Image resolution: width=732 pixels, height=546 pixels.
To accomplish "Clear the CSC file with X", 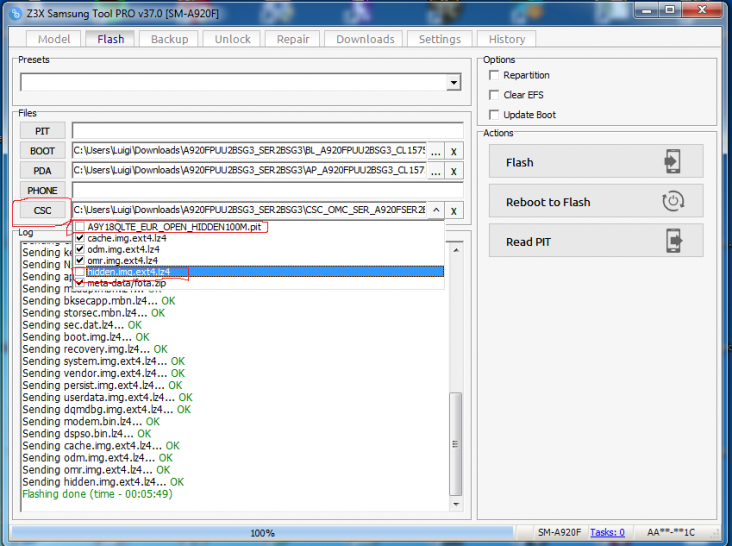I will click(453, 211).
